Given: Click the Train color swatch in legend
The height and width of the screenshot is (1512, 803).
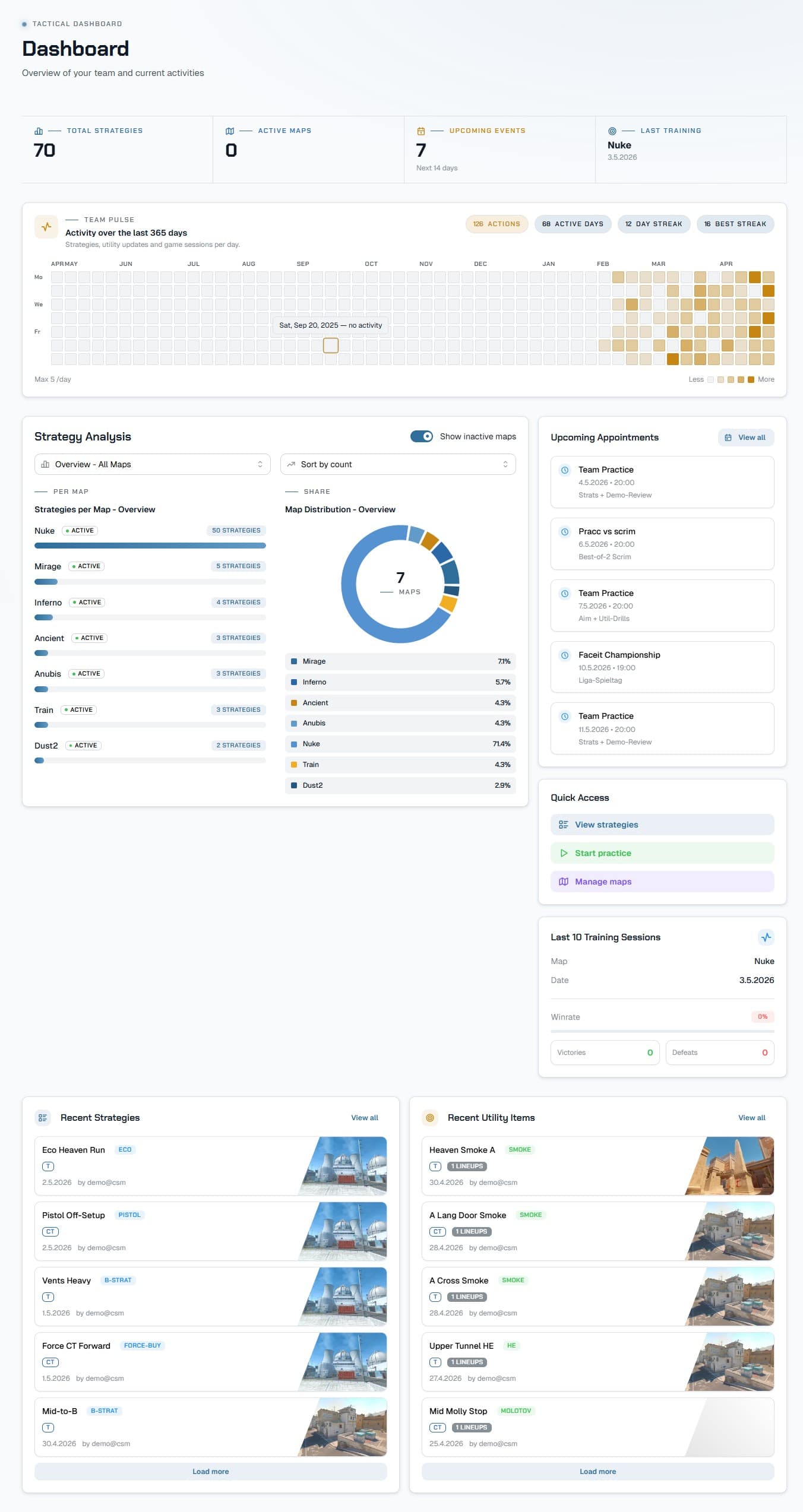Looking at the screenshot, I should [294, 765].
